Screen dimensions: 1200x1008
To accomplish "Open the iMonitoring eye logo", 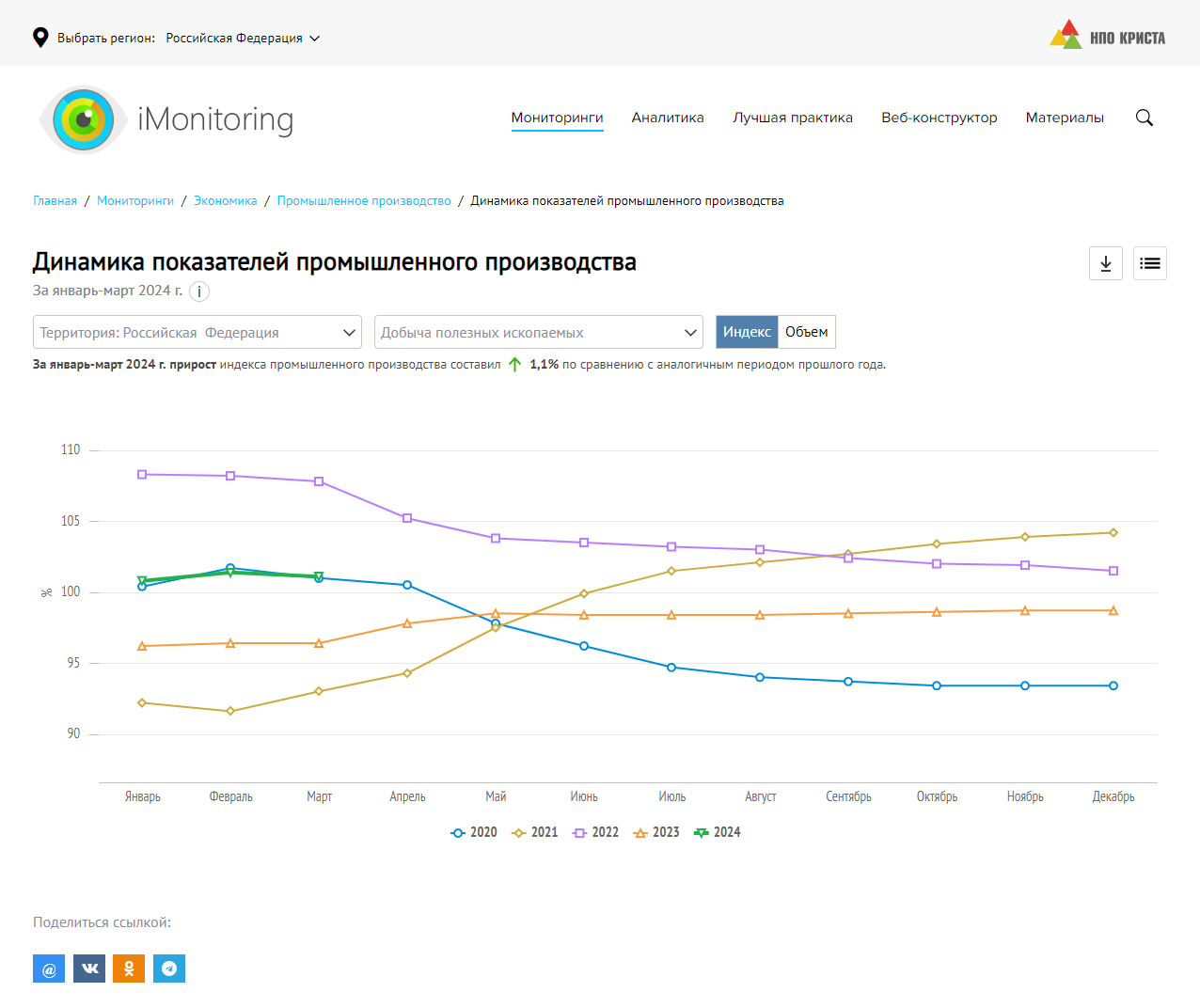I will tap(84, 119).
